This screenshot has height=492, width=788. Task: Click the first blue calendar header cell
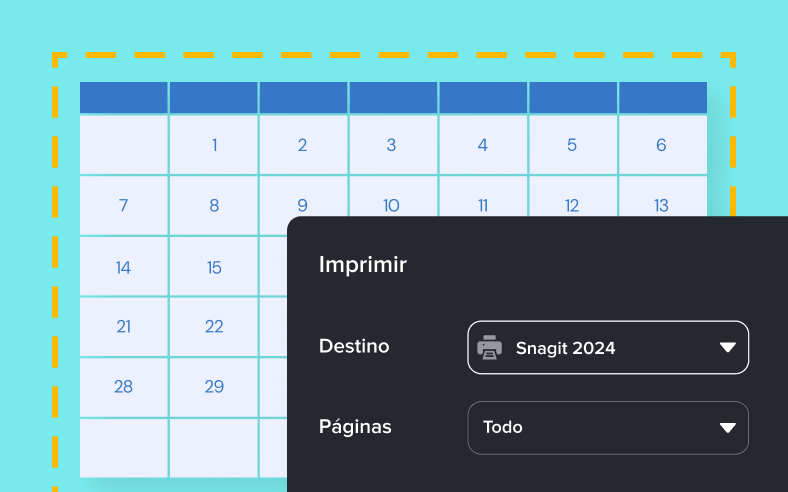coord(124,97)
